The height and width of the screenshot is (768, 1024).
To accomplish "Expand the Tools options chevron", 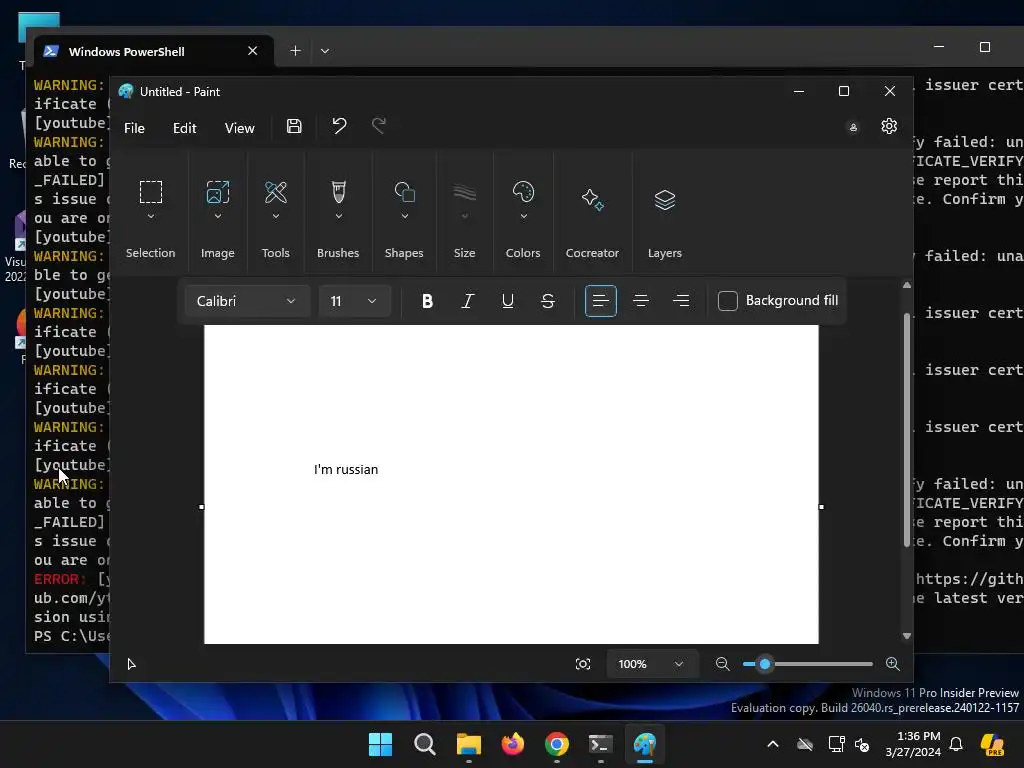I will [x=276, y=216].
